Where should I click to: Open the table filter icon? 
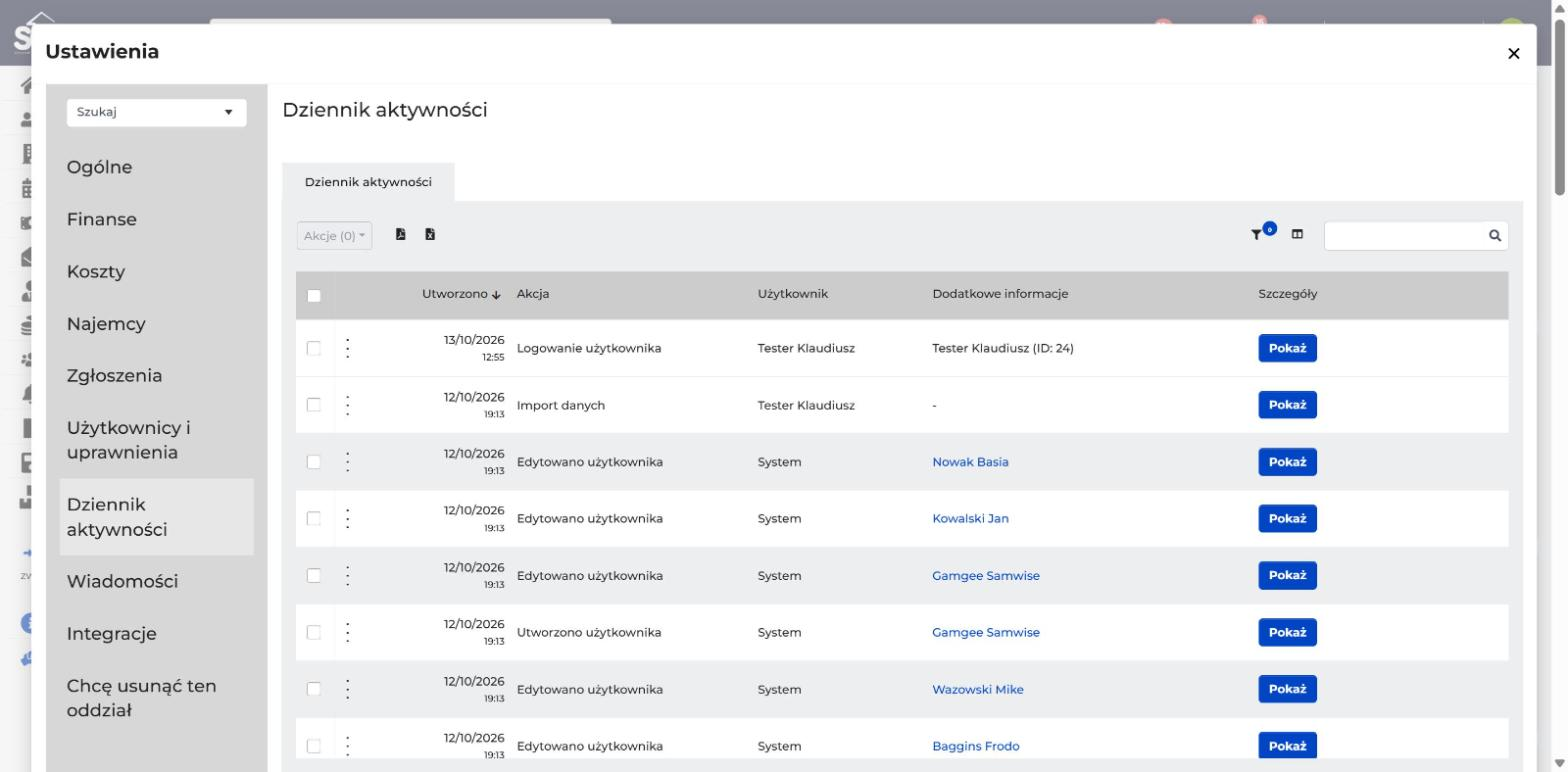coord(1263,232)
